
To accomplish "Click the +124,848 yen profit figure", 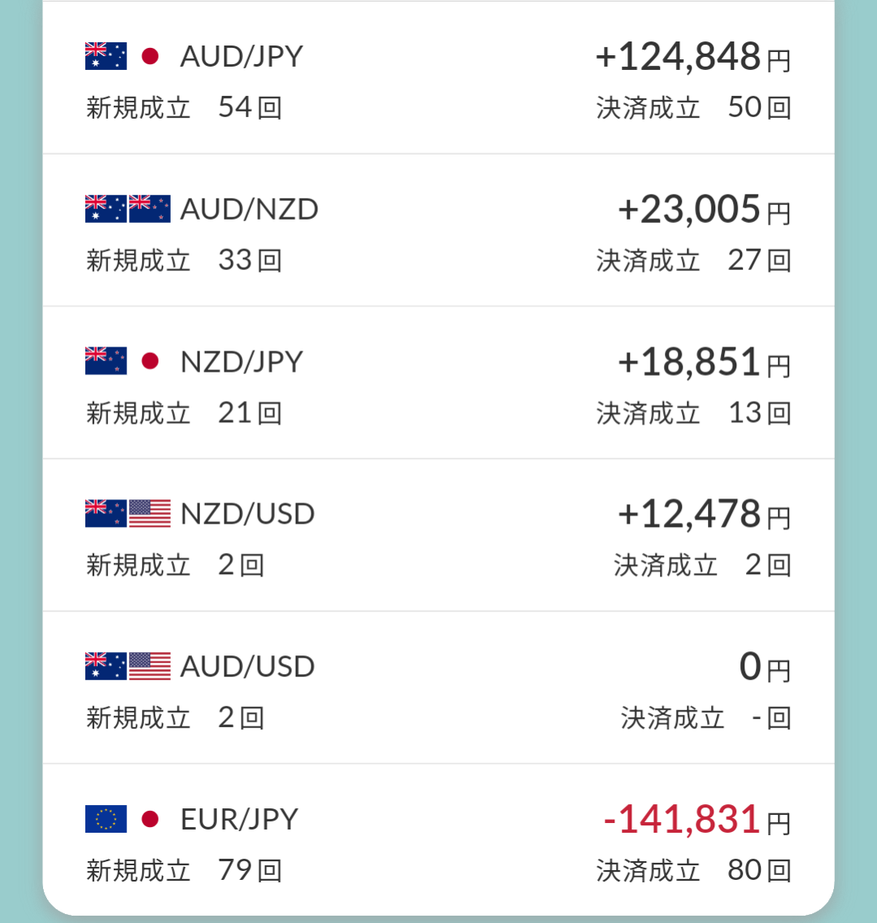I will pos(692,57).
